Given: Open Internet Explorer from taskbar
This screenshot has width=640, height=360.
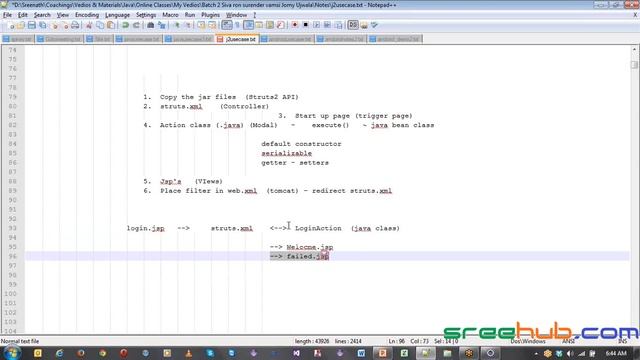Looking at the screenshot, I should click(x=59, y=353).
